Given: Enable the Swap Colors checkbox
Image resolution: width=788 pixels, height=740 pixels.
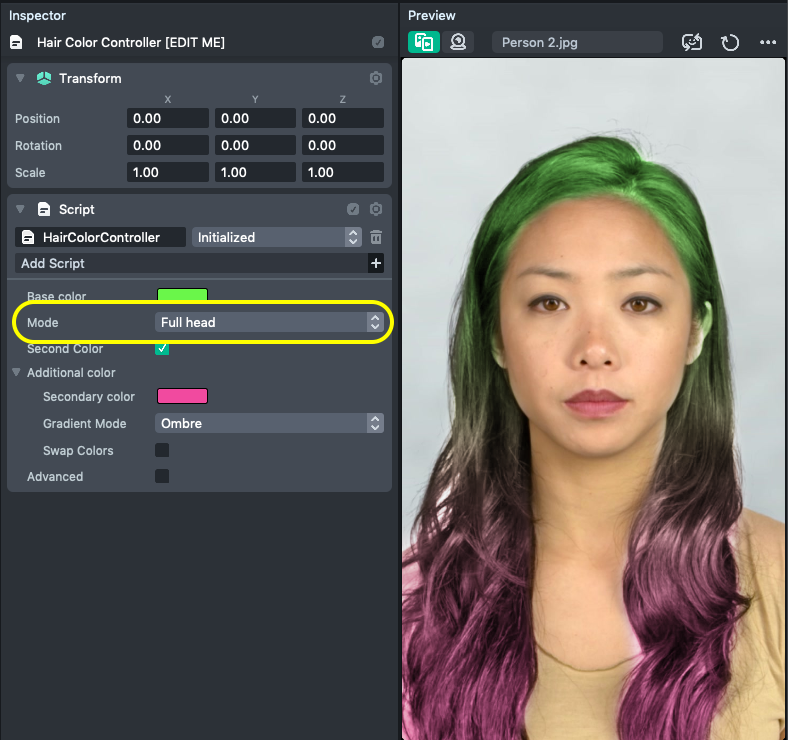Looking at the screenshot, I should pyautogui.click(x=162, y=450).
